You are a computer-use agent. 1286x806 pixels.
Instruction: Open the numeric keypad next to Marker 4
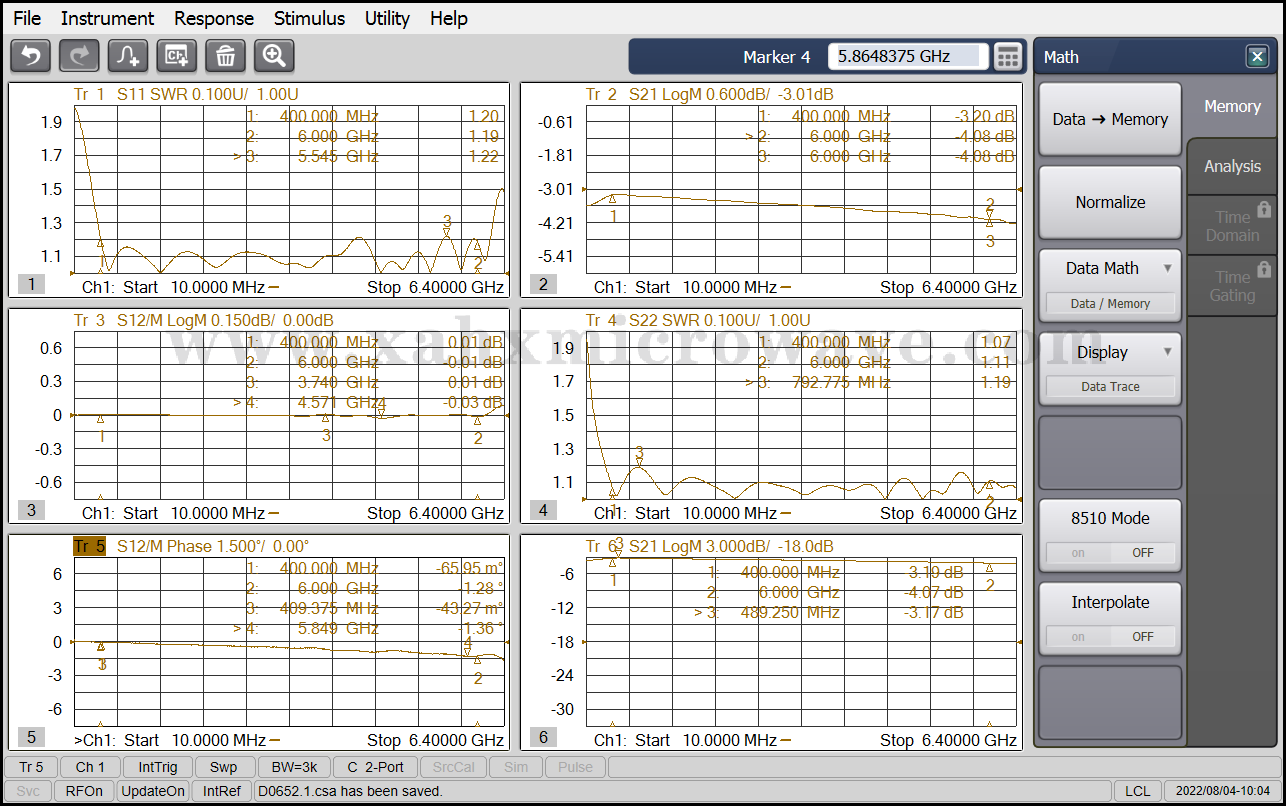[1008, 57]
